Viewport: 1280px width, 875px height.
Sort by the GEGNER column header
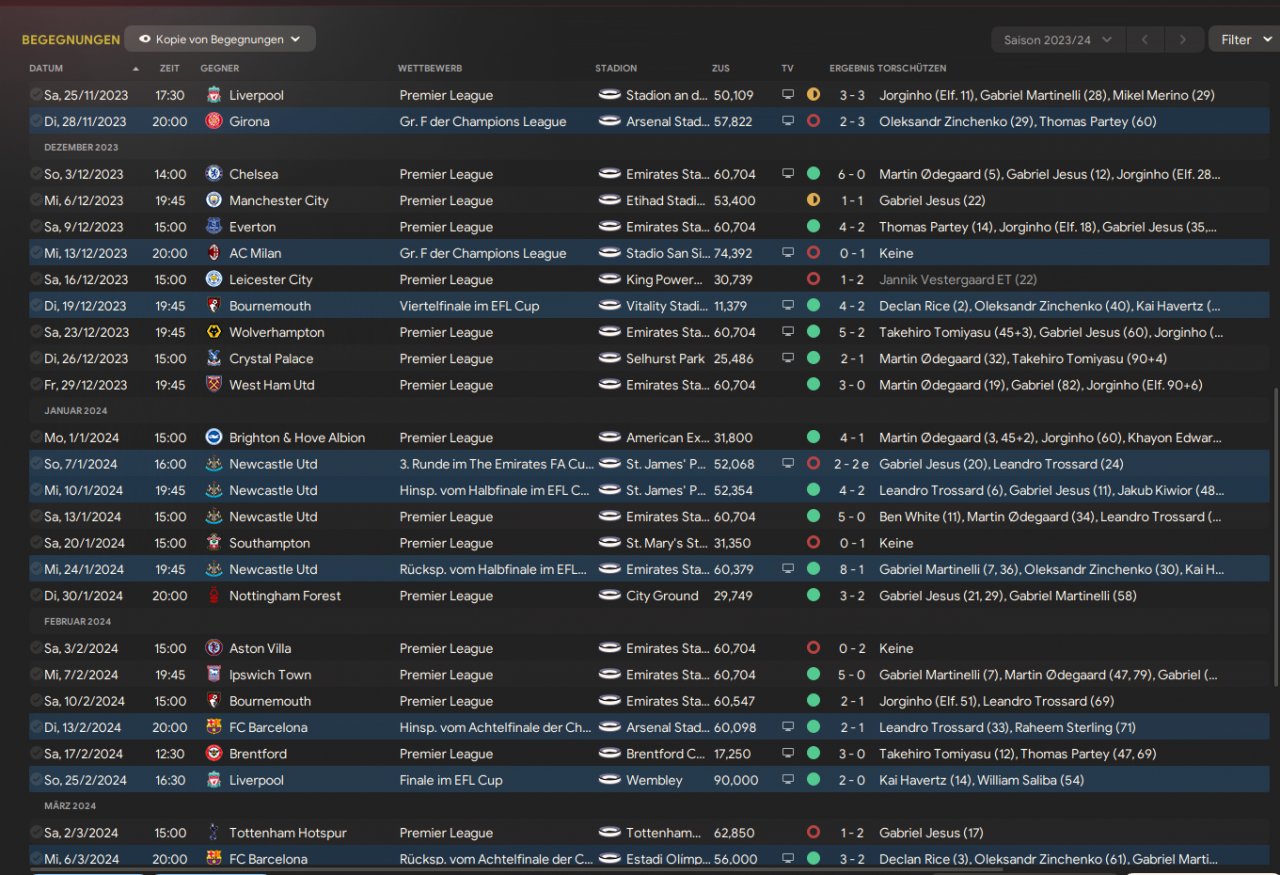219,68
